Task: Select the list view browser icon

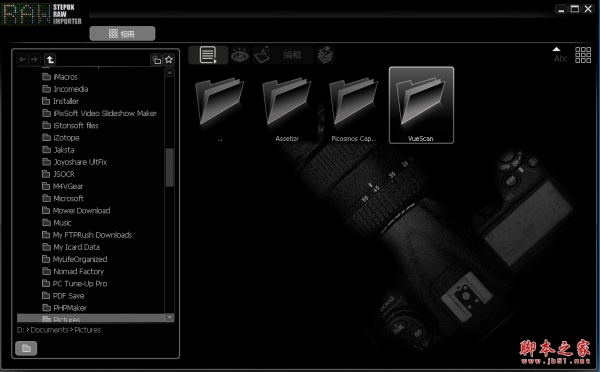Action: (208, 55)
